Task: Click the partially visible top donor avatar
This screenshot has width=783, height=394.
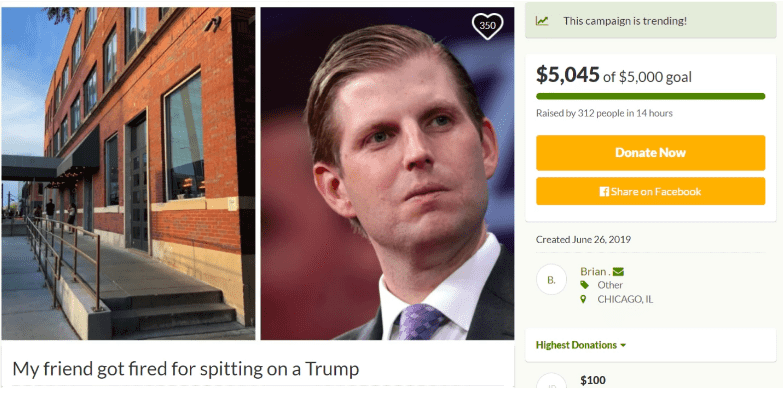Action: click(x=551, y=381)
